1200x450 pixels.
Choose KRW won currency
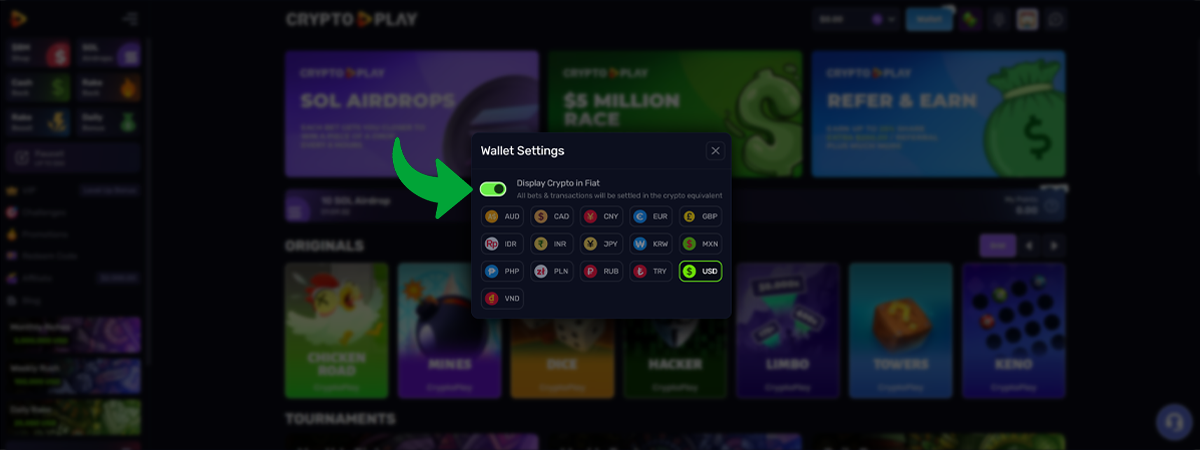(x=650, y=243)
